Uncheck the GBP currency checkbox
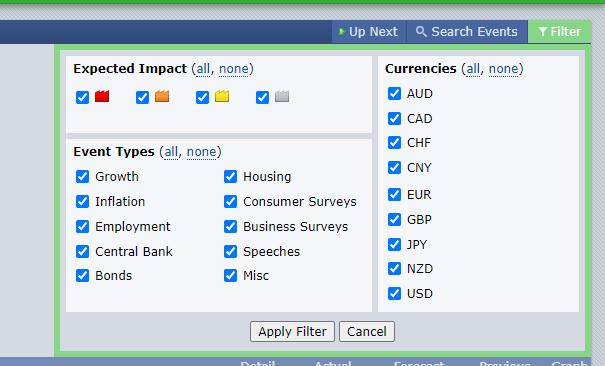This screenshot has height=366, width=605. [x=394, y=219]
